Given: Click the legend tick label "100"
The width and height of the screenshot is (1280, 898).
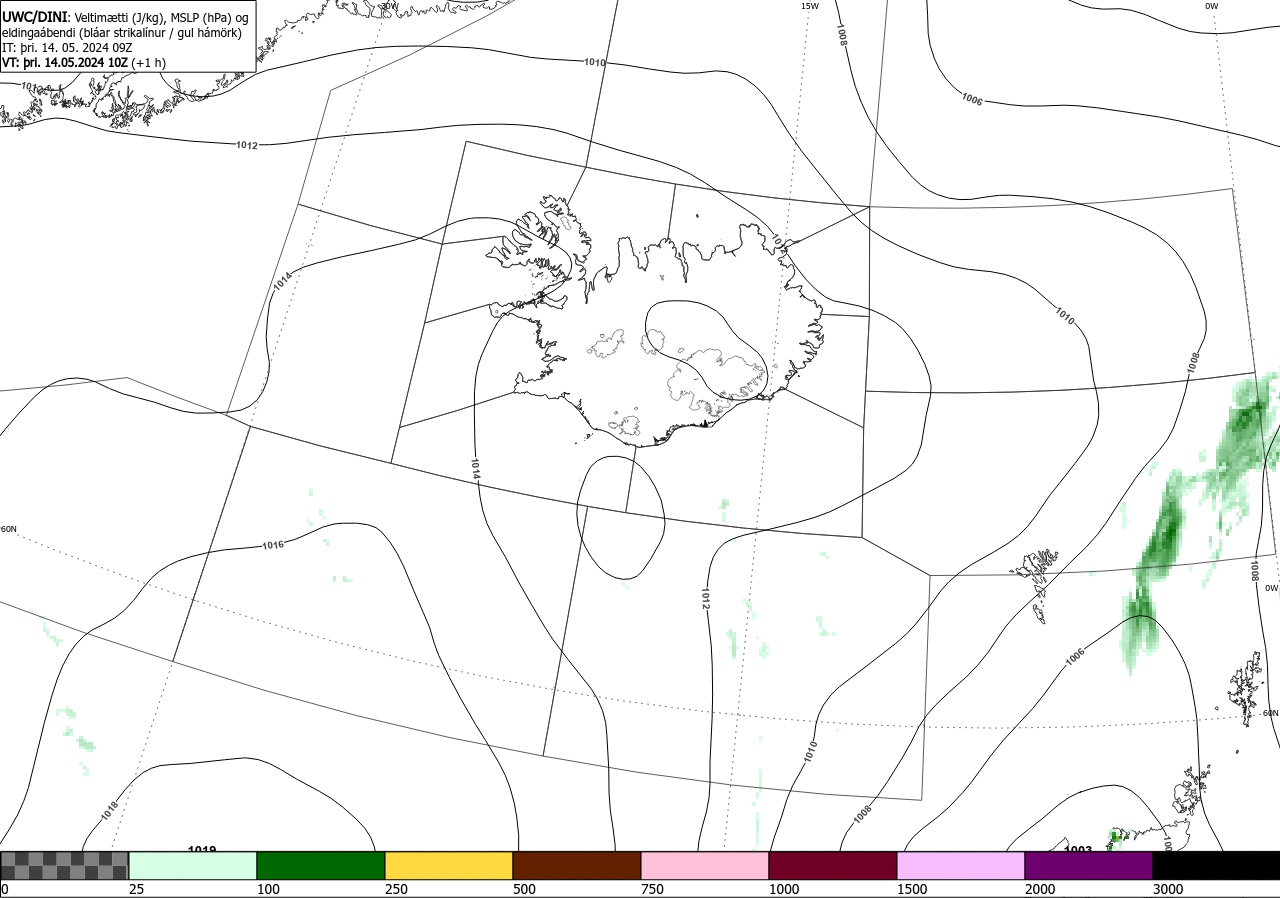Looking at the screenshot, I should point(268,889).
